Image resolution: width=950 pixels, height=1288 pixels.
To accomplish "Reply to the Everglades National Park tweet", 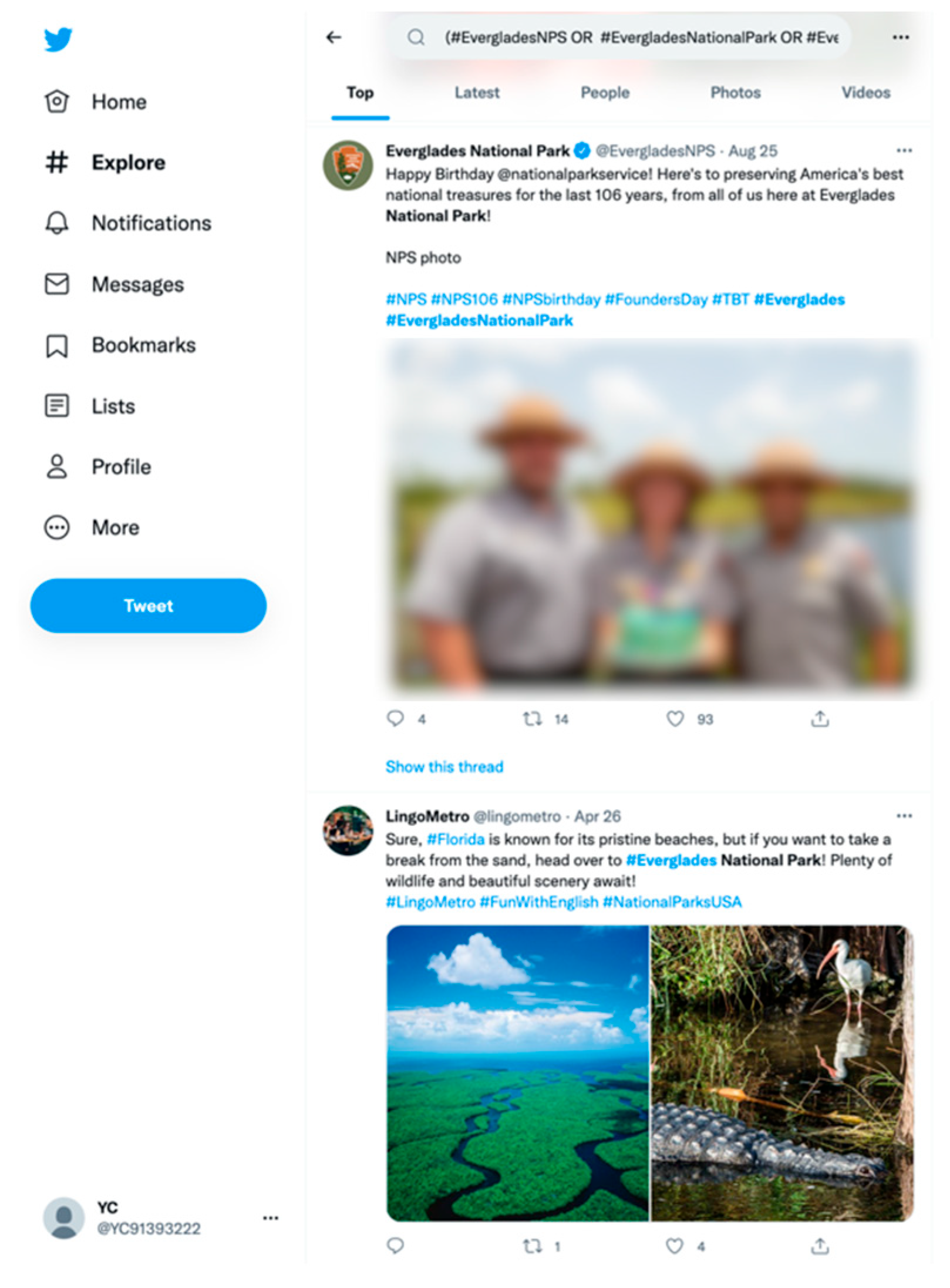I will 395,718.
